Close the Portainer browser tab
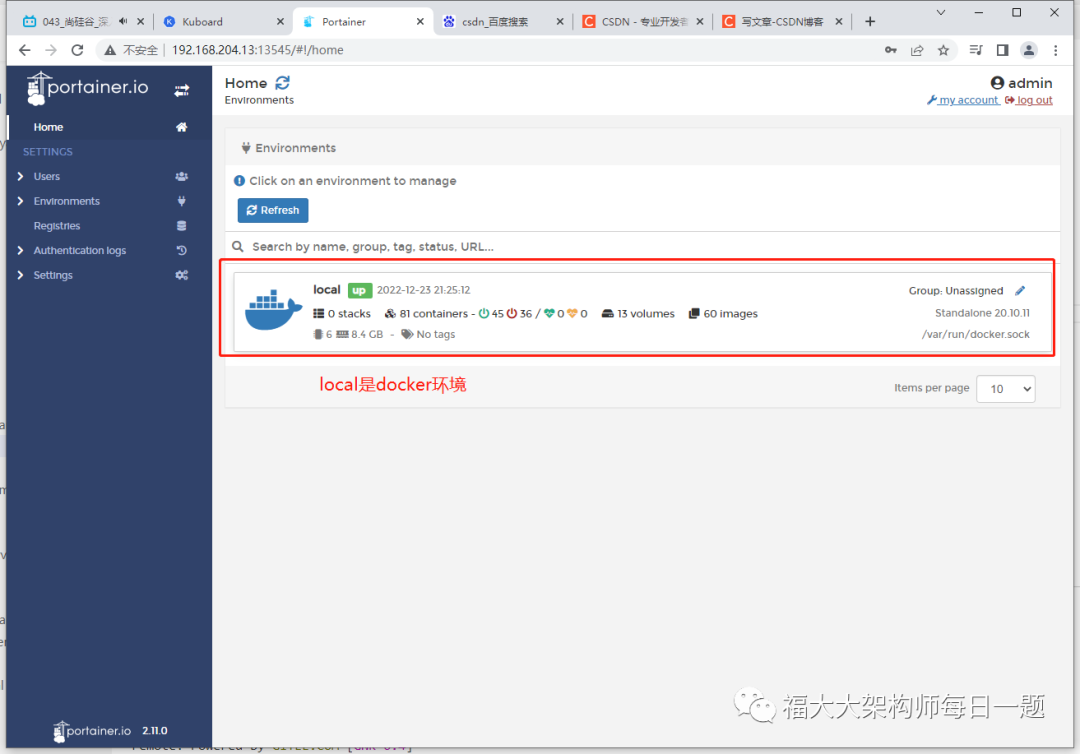 point(420,22)
